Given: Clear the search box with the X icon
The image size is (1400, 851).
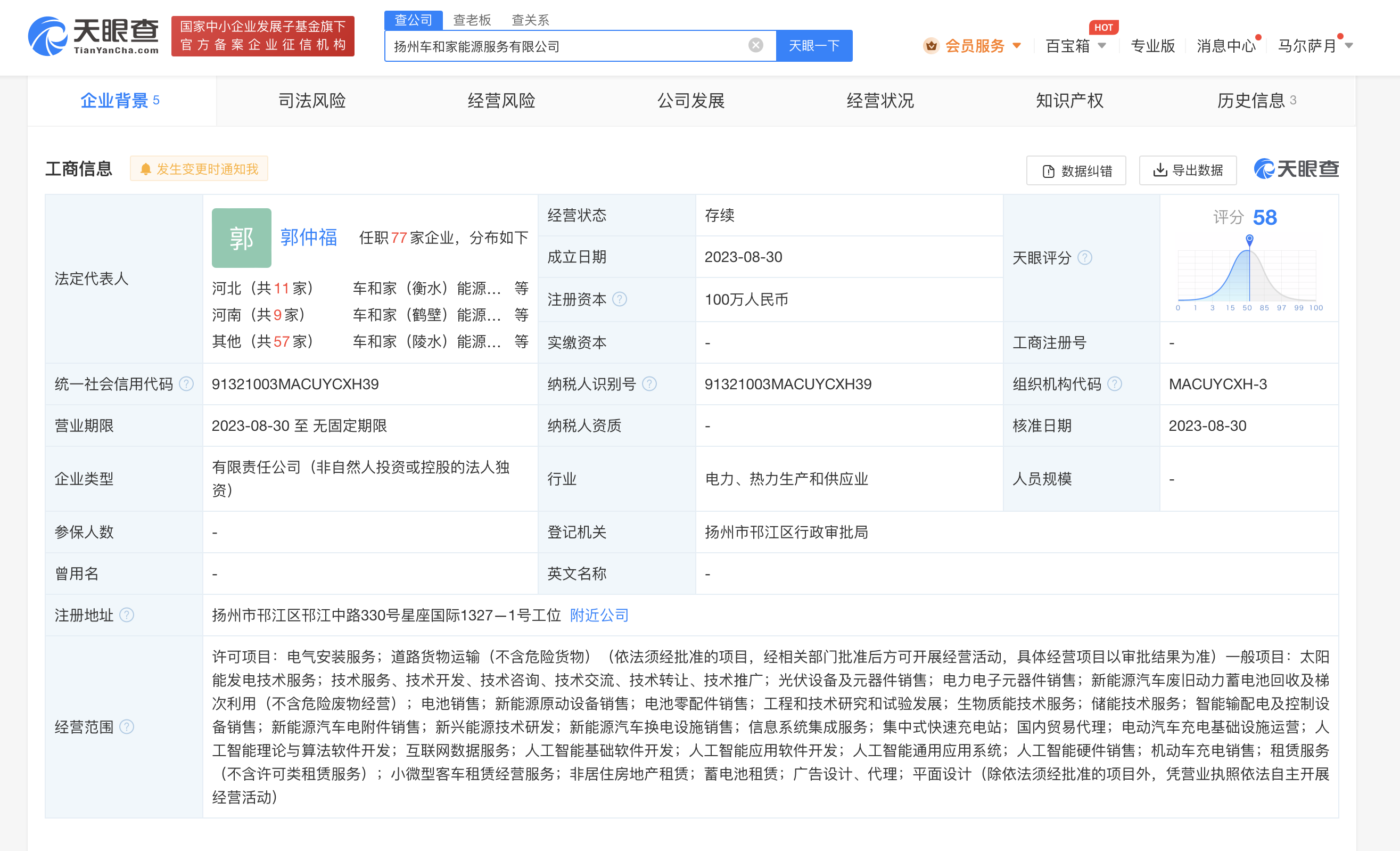Looking at the screenshot, I should click(x=755, y=45).
